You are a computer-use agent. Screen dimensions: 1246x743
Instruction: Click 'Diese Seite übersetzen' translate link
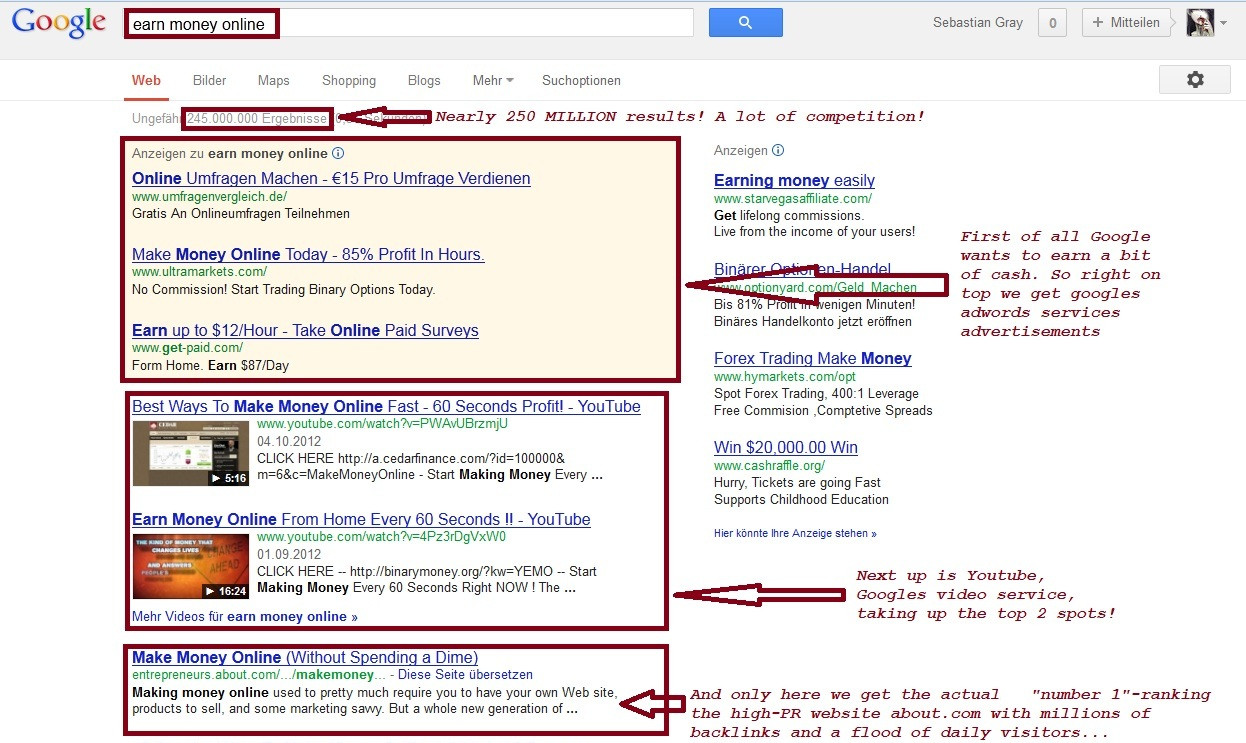(465, 675)
